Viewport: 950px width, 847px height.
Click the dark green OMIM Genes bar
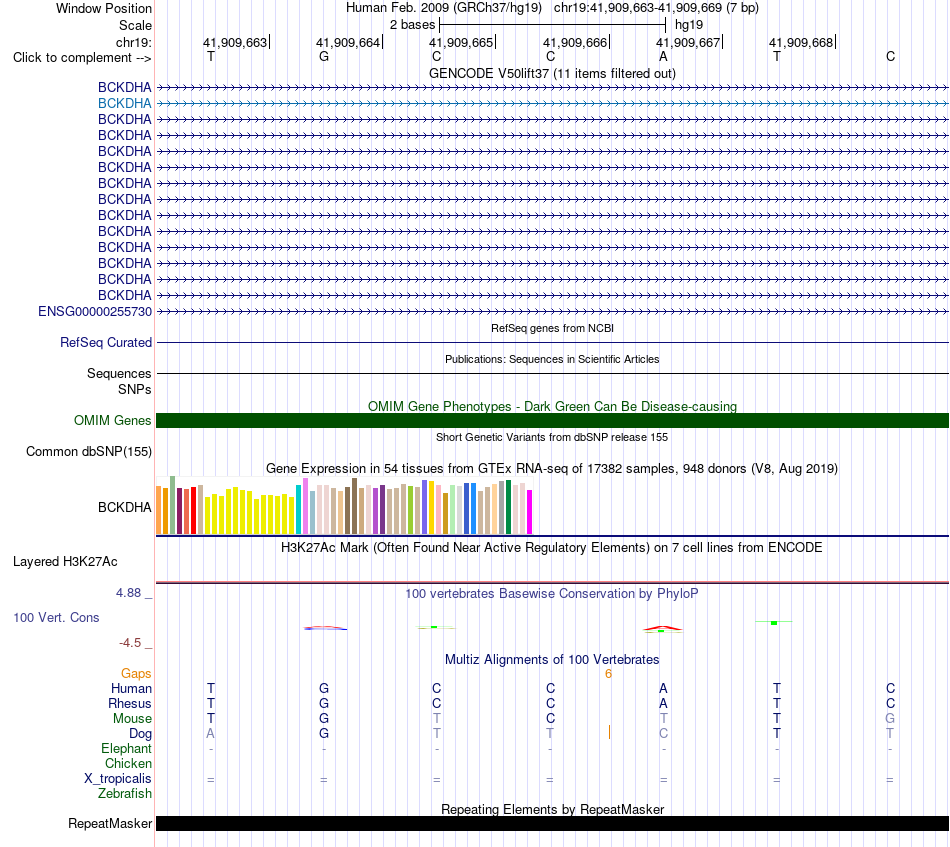coord(552,420)
